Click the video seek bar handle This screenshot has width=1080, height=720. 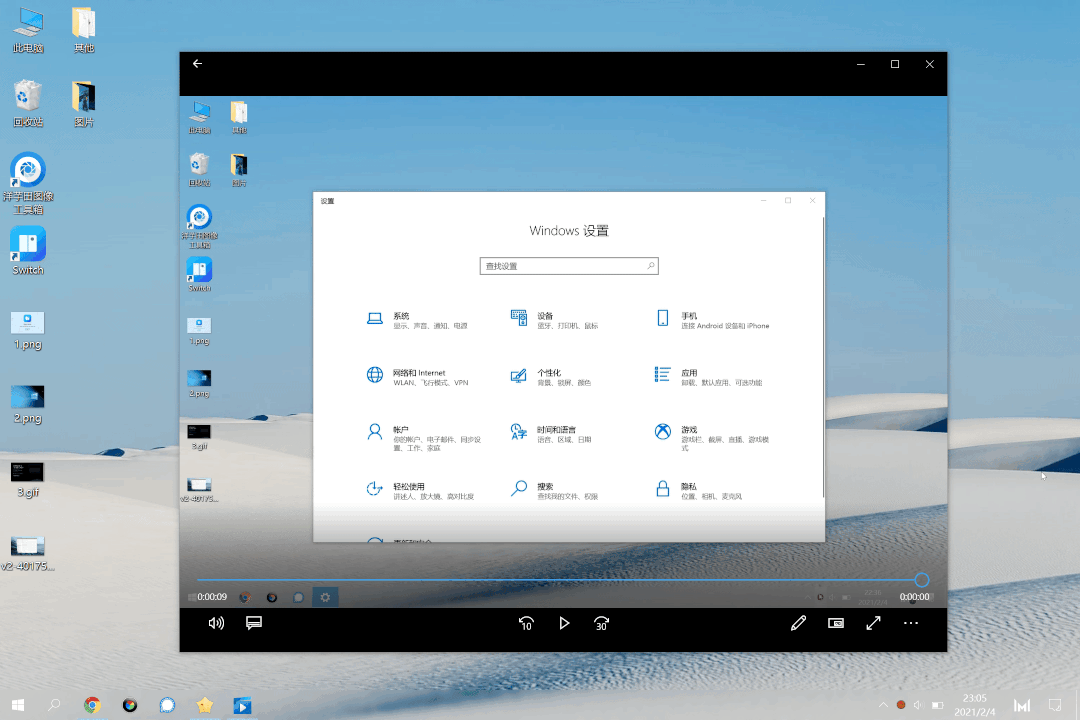click(x=922, y=580)
